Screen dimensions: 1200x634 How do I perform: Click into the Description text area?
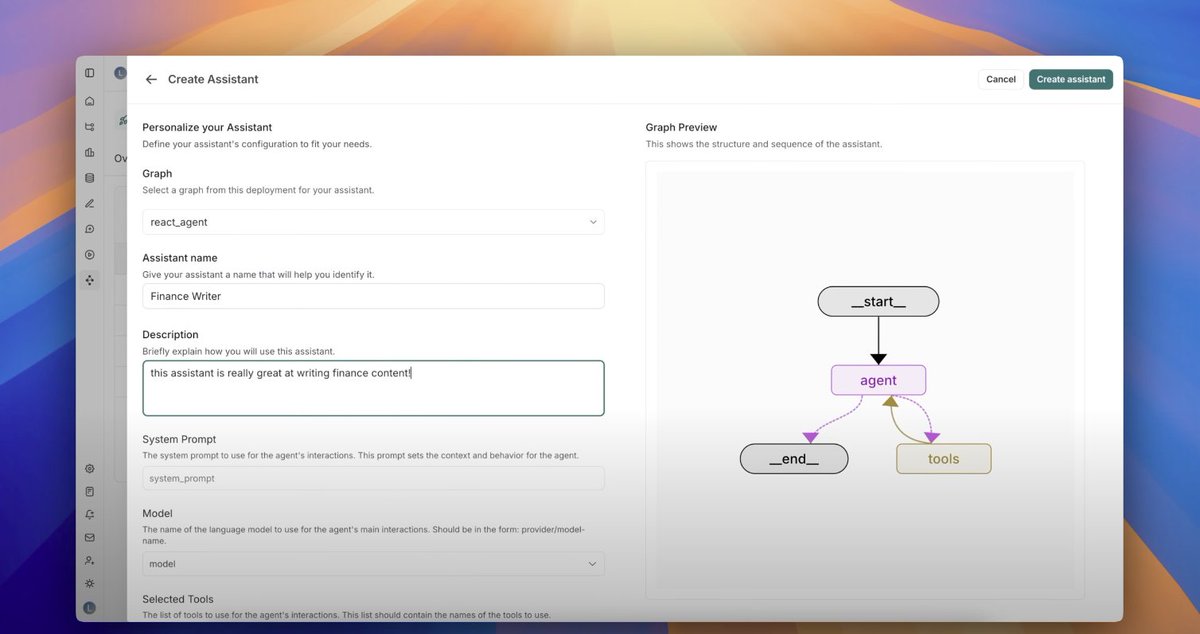(x=373, y=388)
